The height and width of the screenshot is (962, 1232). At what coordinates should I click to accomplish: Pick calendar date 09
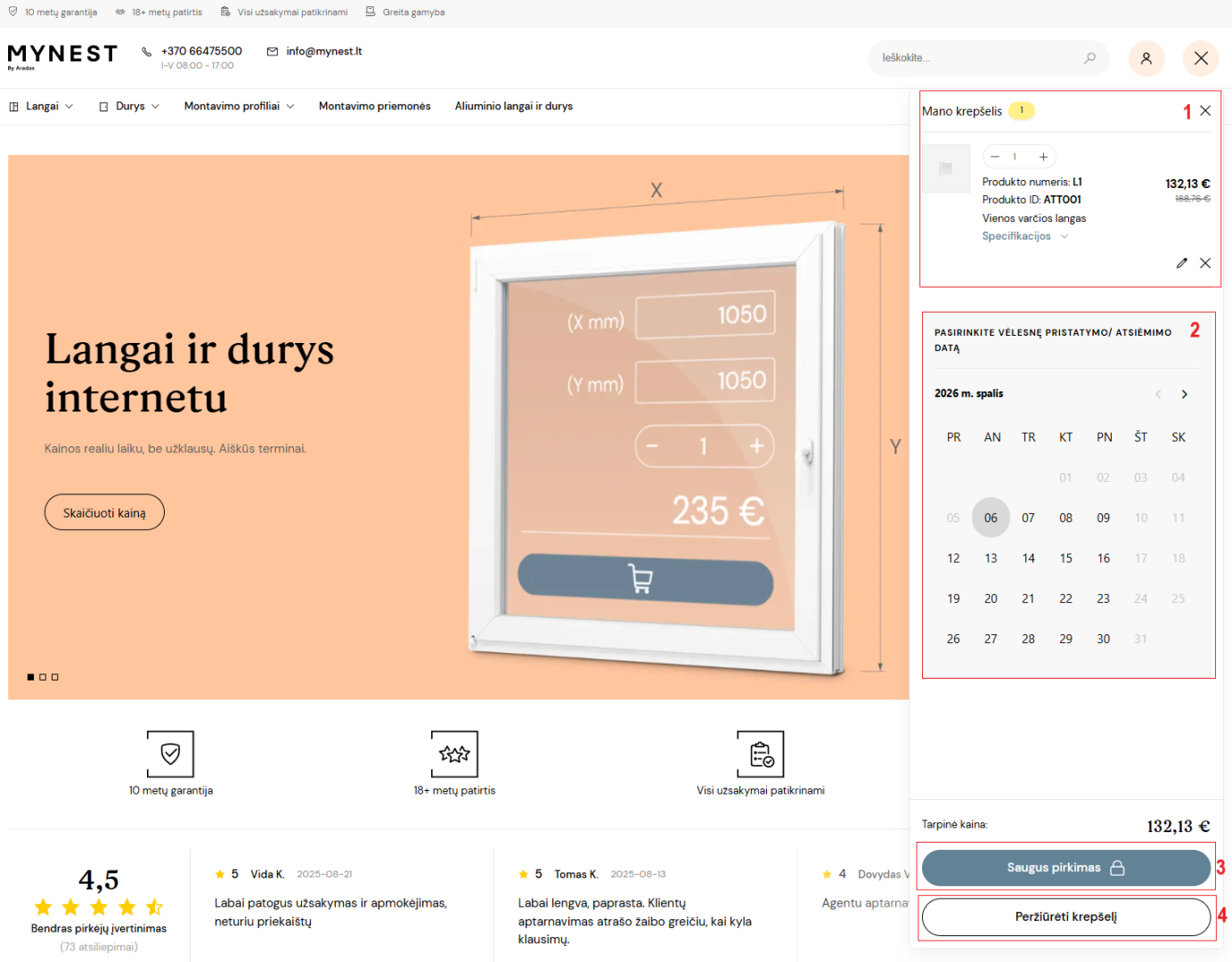click(x=1104, y=518)
